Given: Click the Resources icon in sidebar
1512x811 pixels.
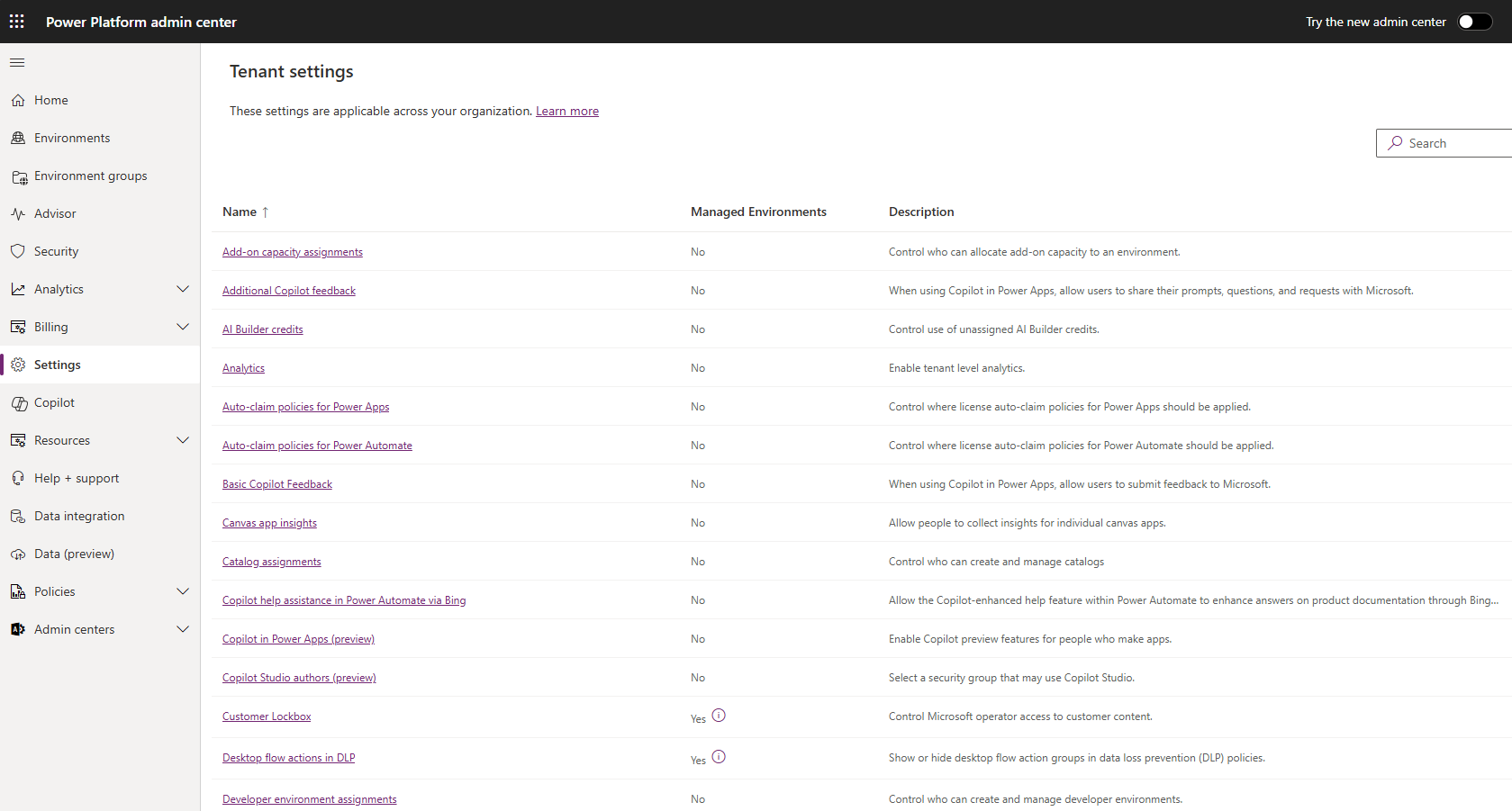Looking at the screenshot, I should tap(18, 440).
